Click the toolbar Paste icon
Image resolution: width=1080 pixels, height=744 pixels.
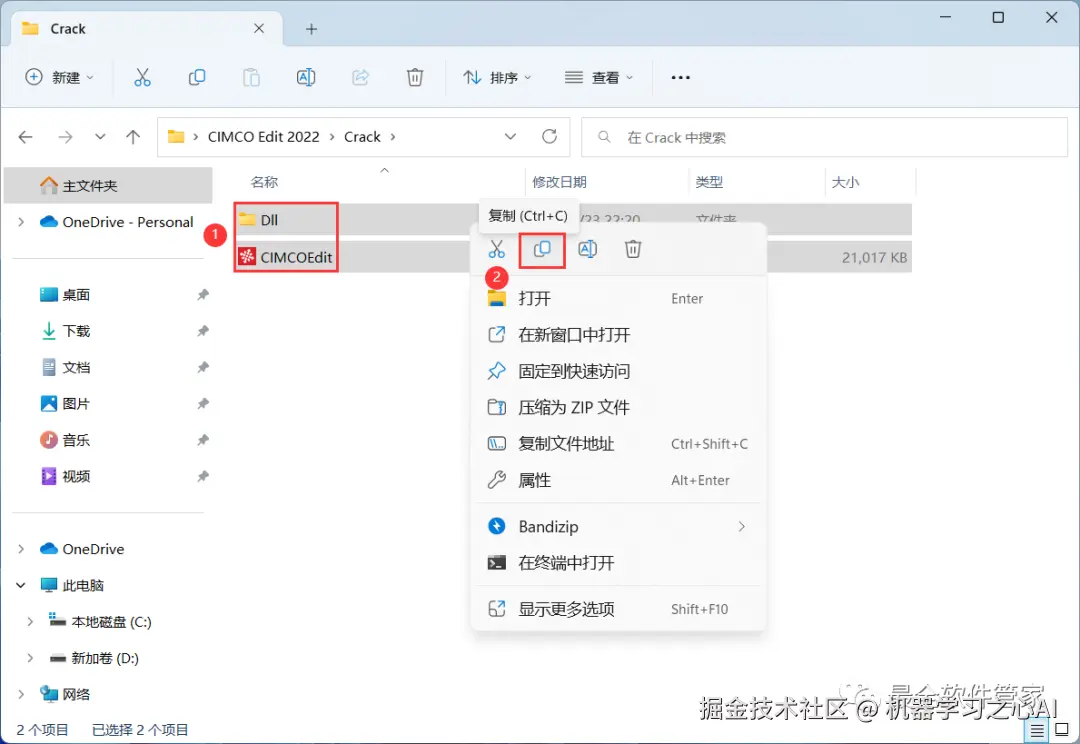(251, 77)
